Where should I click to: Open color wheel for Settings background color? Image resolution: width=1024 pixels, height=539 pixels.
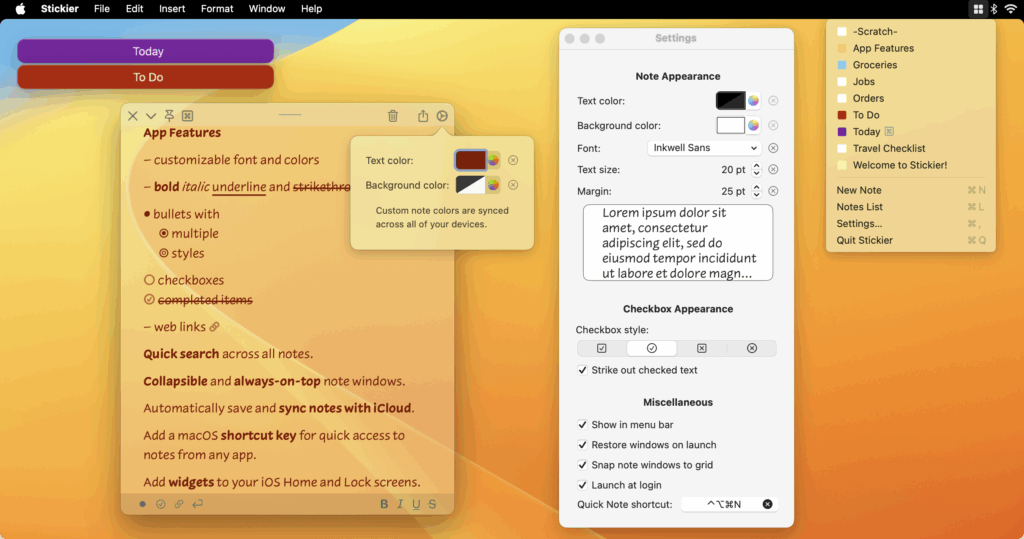pyautogui.click(x=754, y=125)
